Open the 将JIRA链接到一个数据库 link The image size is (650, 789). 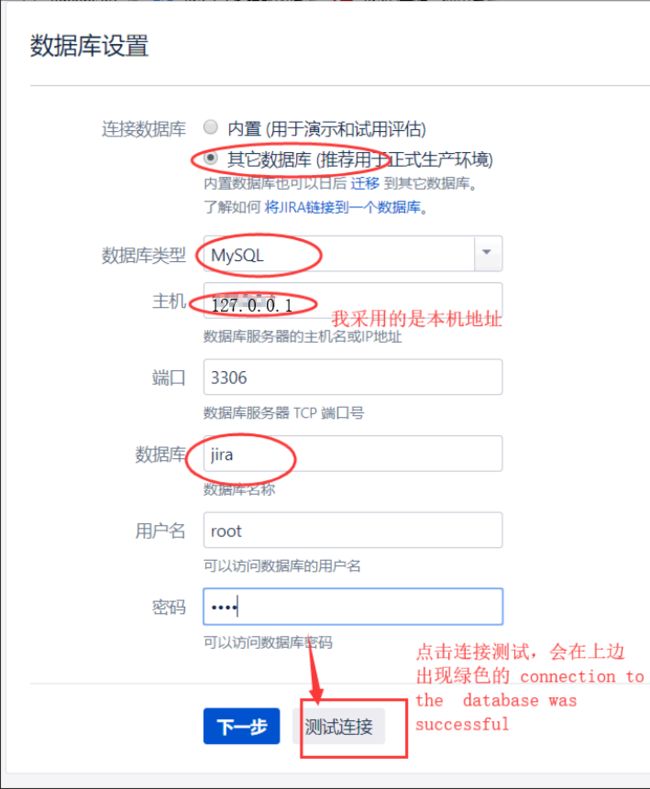click(342, 207)
